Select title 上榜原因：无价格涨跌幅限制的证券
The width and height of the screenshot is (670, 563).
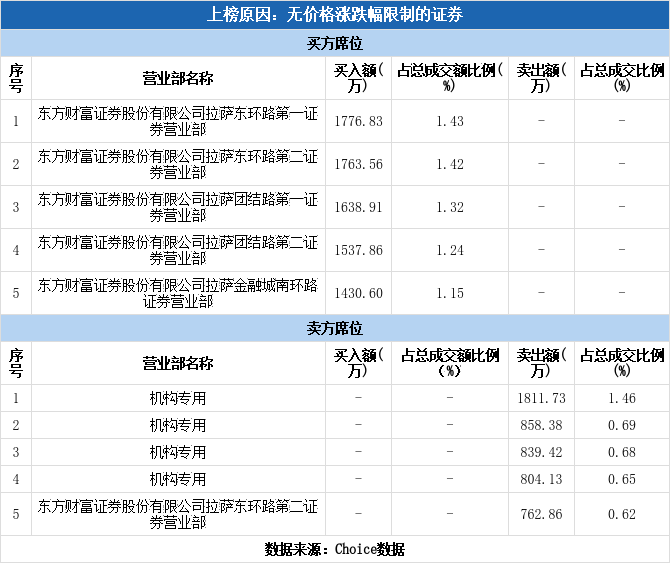(335, 15)
